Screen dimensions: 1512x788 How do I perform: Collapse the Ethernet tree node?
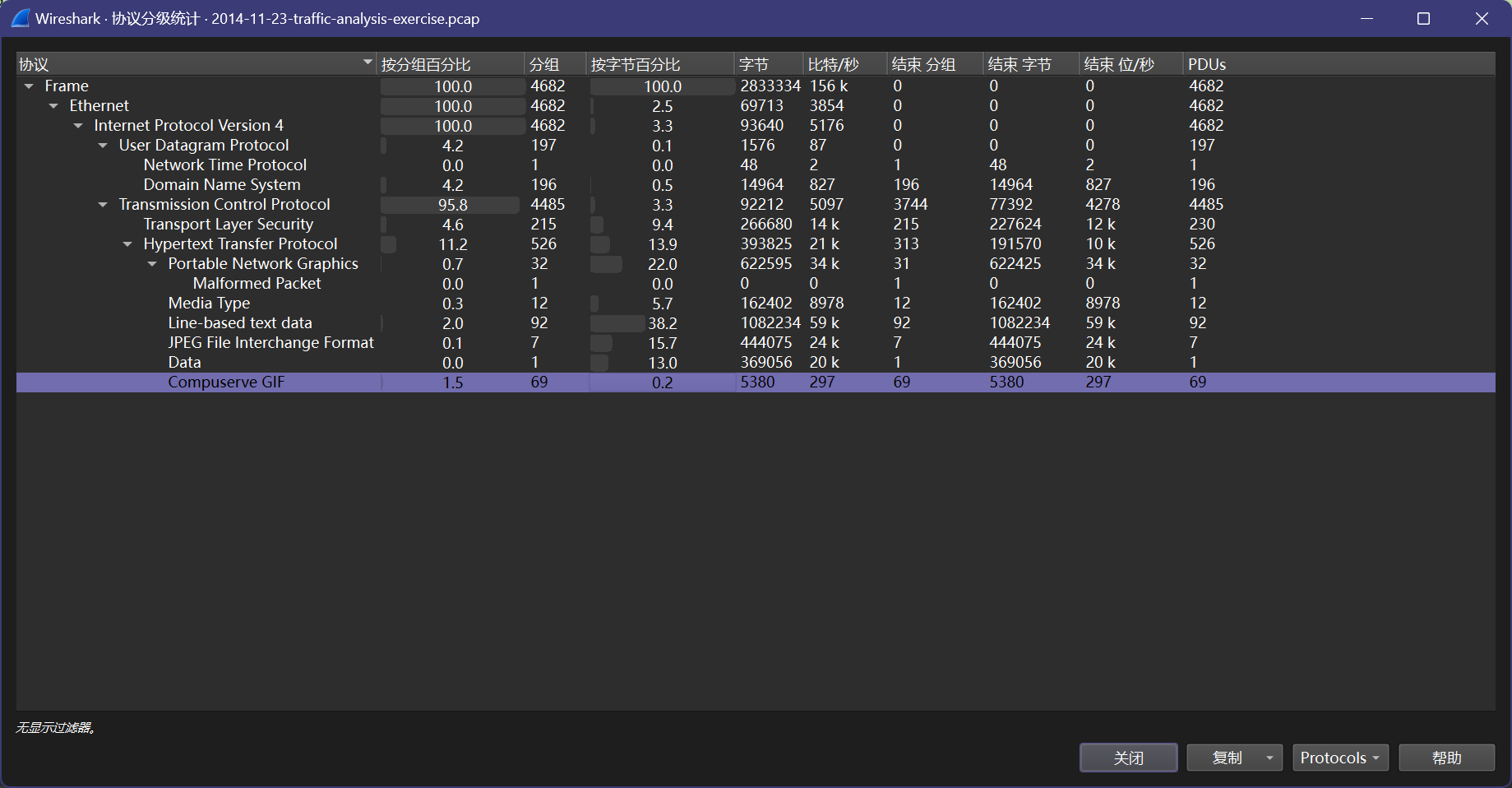coord(53,106)
